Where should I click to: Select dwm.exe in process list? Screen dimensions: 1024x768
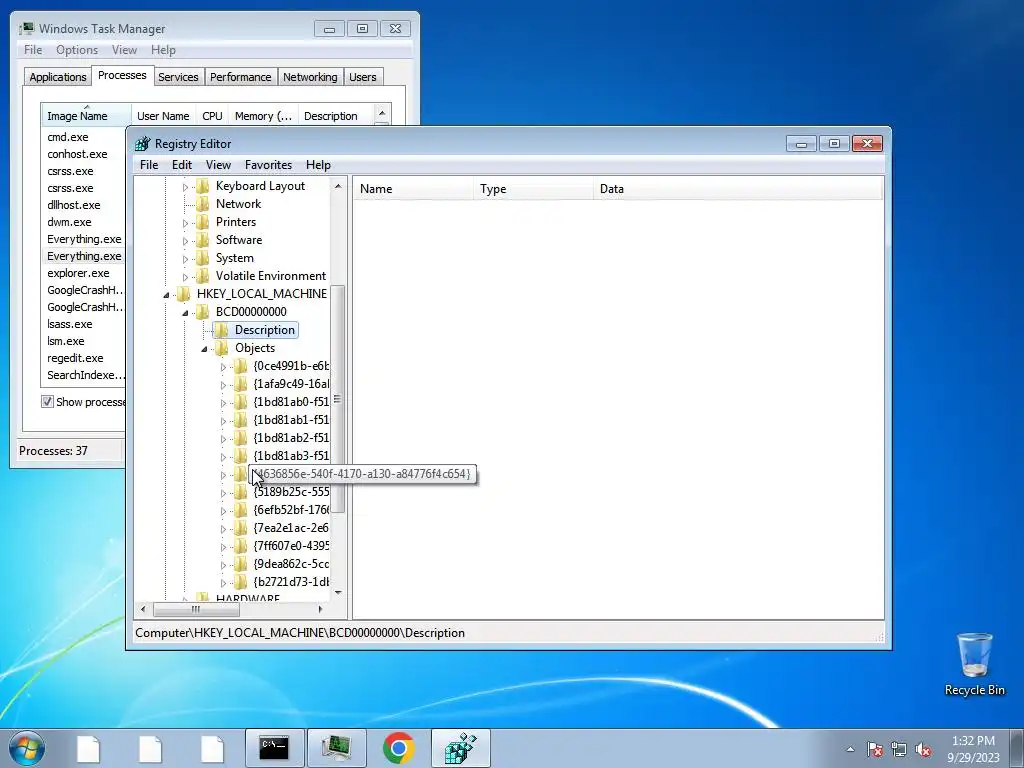(x=69, y=222)
